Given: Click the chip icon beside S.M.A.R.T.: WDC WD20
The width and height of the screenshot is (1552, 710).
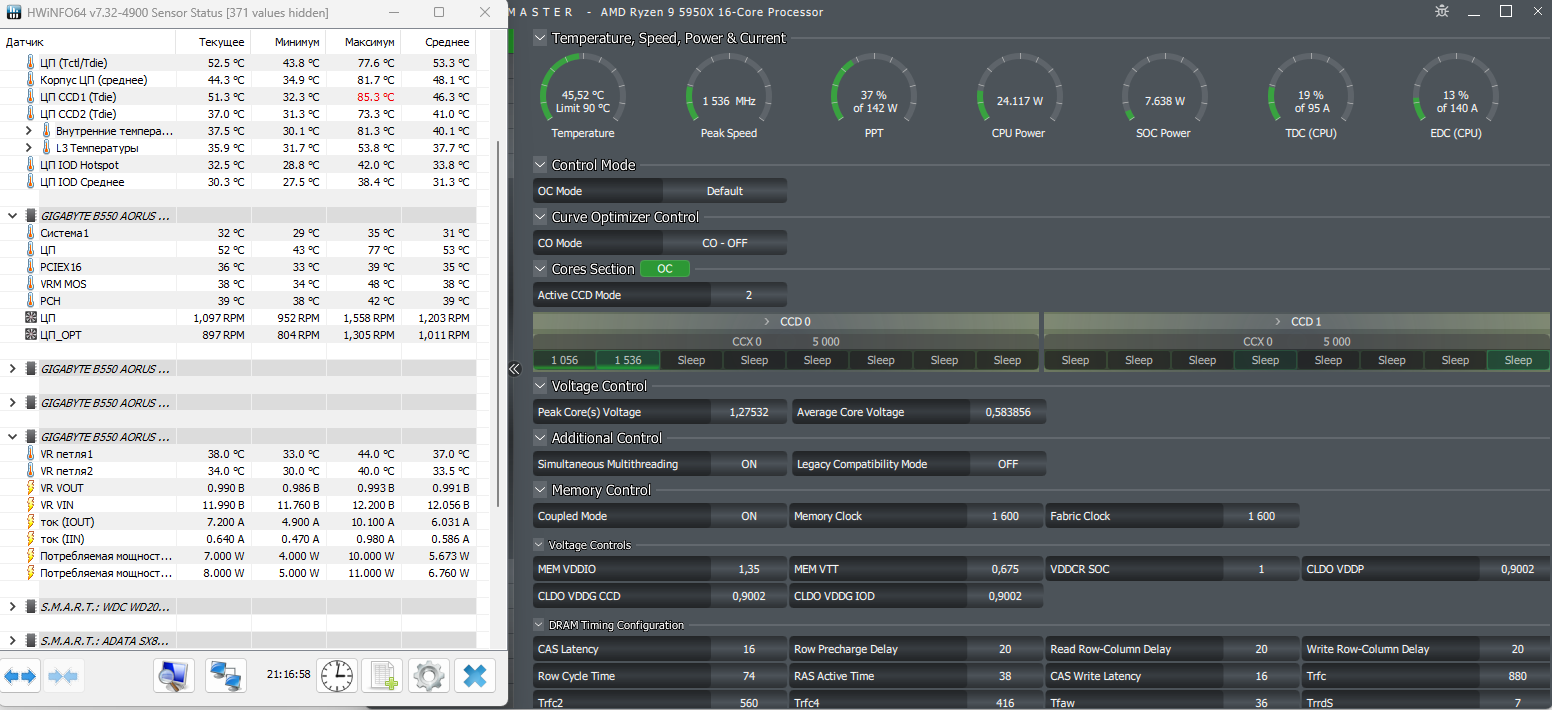Looking at the screenshot, I should tap(31, 606).
